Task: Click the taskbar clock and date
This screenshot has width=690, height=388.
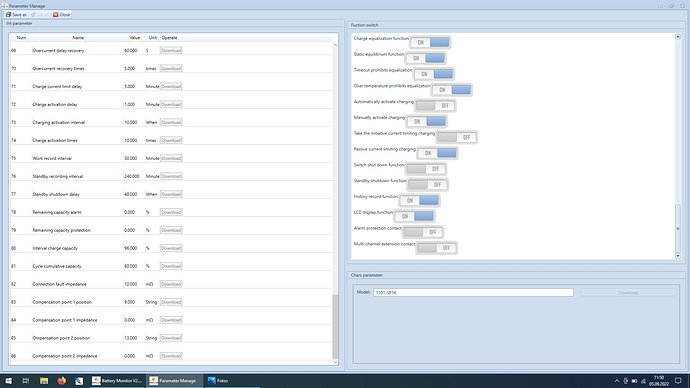Action: [x=659, y=381]
